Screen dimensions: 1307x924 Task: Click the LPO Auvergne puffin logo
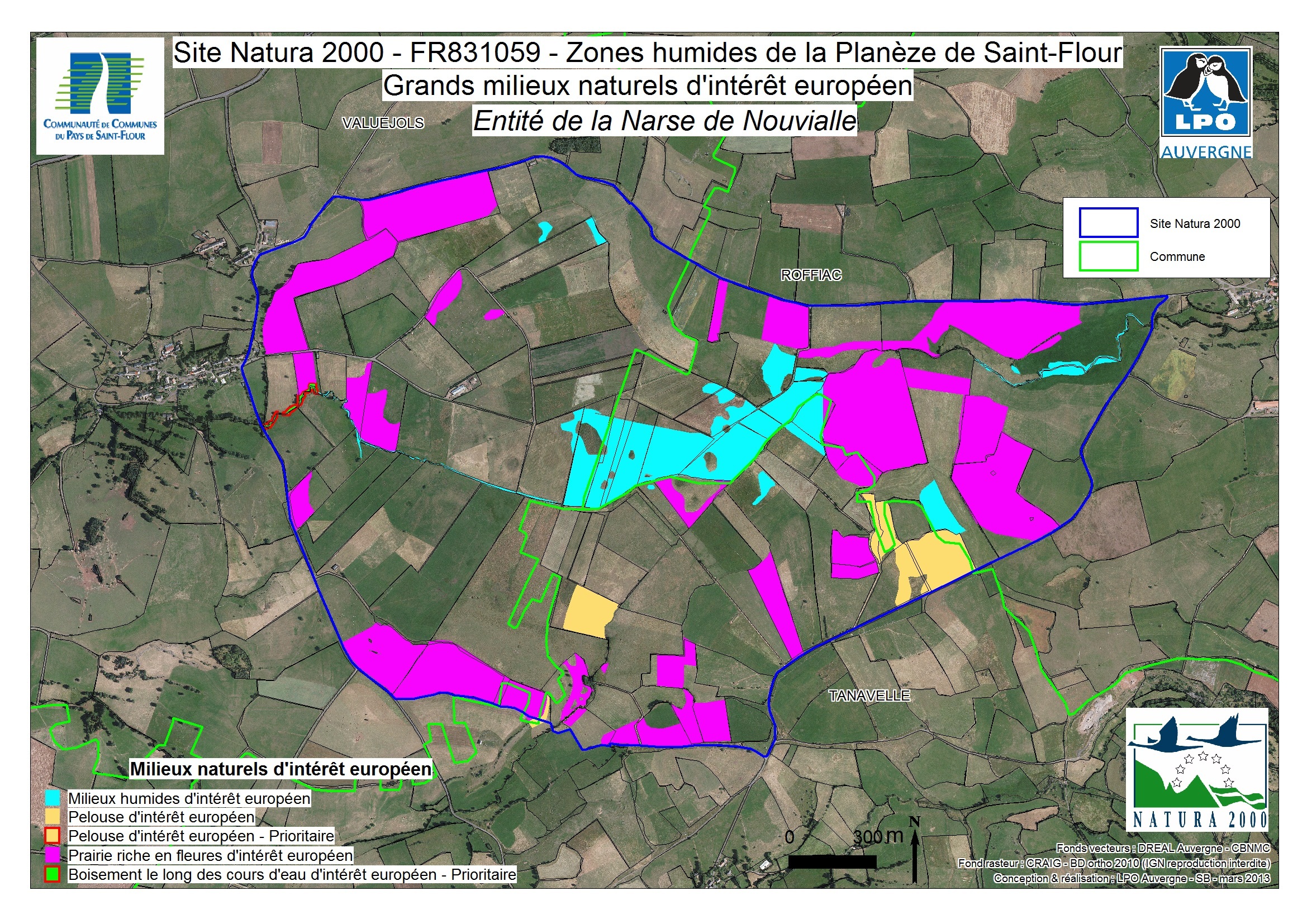point(1206,94)
